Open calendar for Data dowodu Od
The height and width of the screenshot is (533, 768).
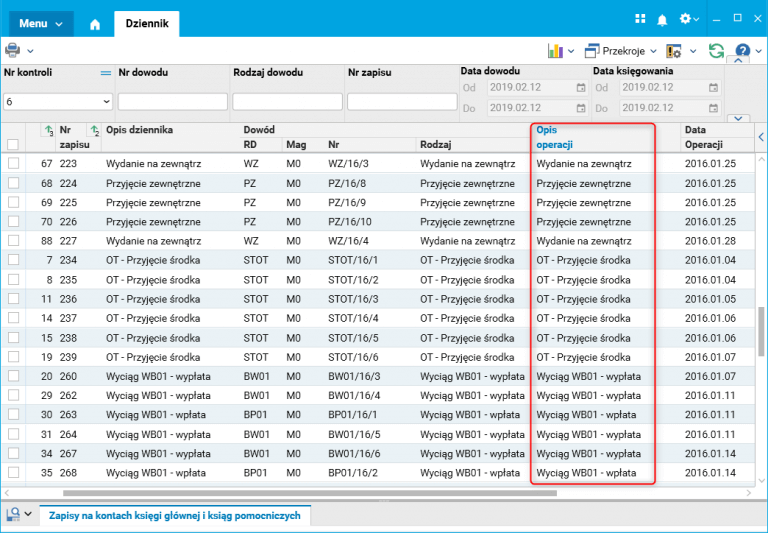point(581,88)
